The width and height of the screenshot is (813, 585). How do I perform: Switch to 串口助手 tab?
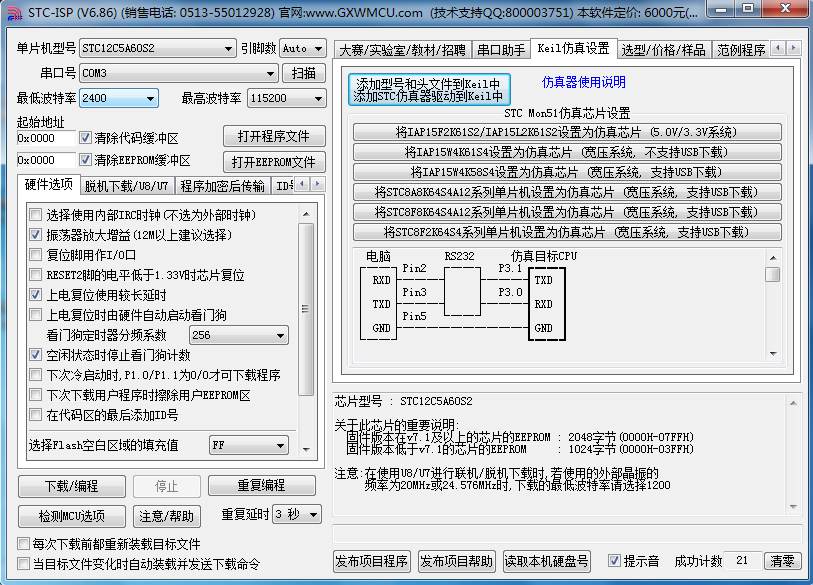501,50
